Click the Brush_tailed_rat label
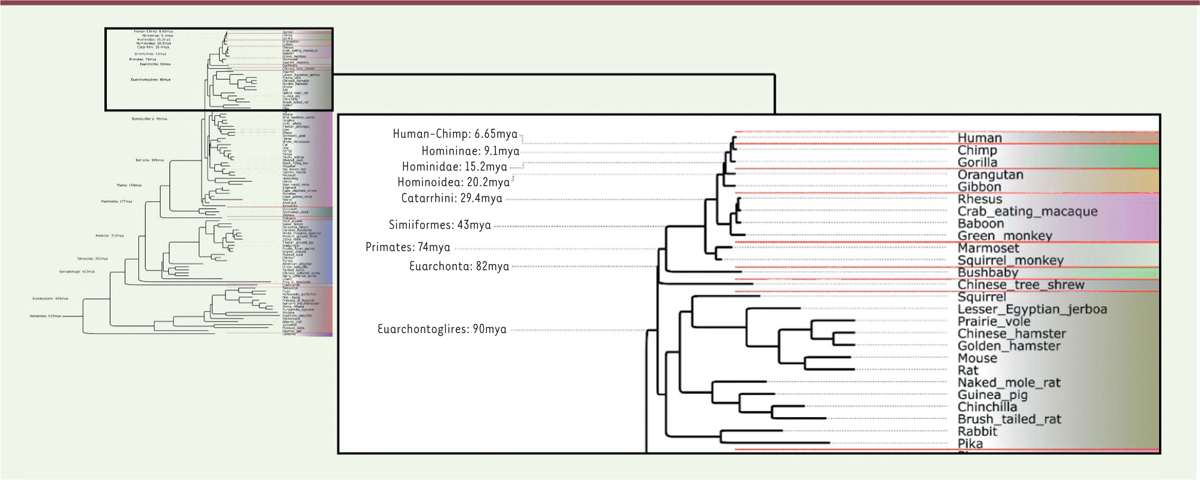Screen dimensions: 1200x480 1014,419
